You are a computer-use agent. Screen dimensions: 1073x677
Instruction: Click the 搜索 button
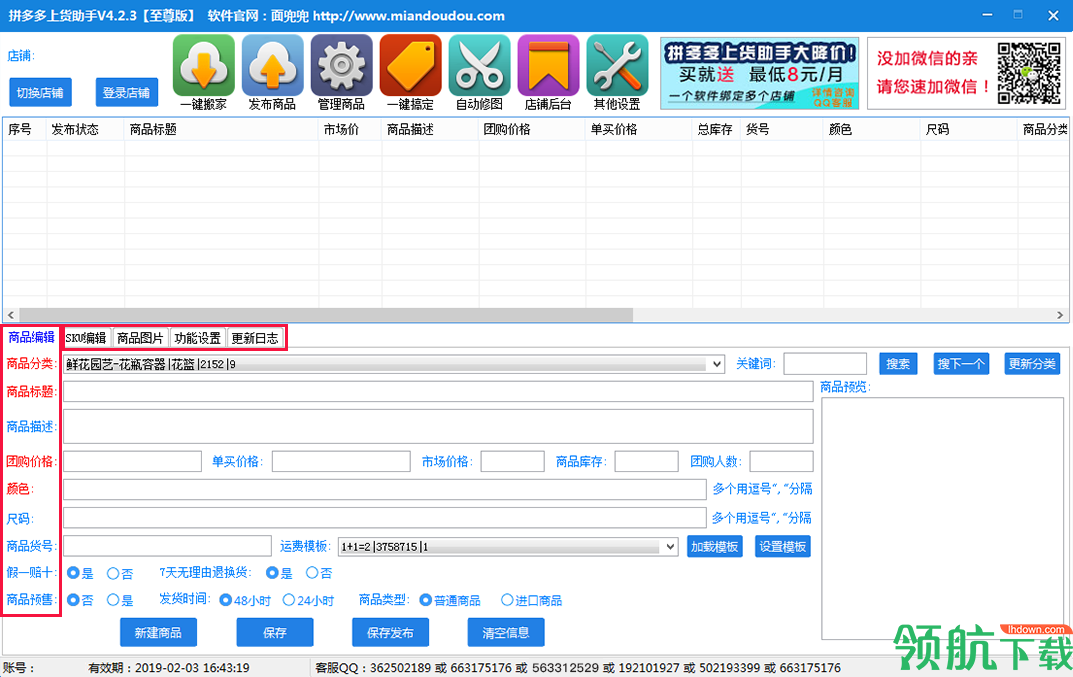[x=898, y=363]
